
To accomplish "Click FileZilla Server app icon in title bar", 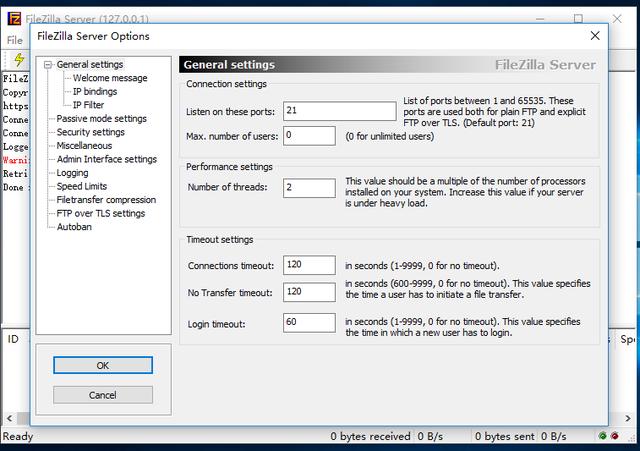I will (14, 19).
